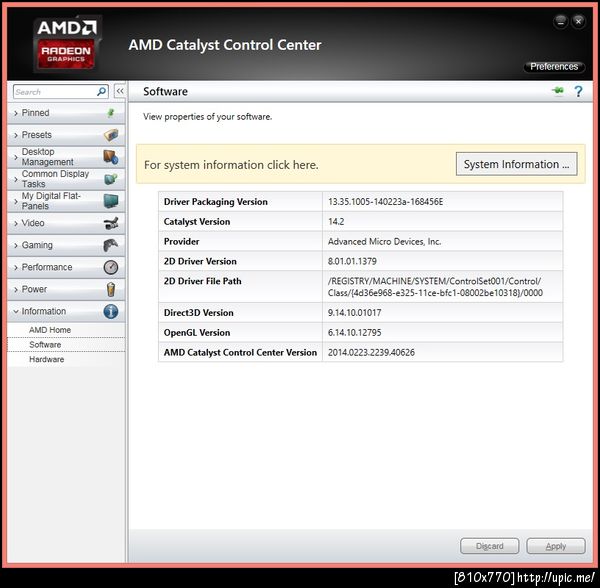Expand the Gaming section arrow

click(x=16, y=246)
